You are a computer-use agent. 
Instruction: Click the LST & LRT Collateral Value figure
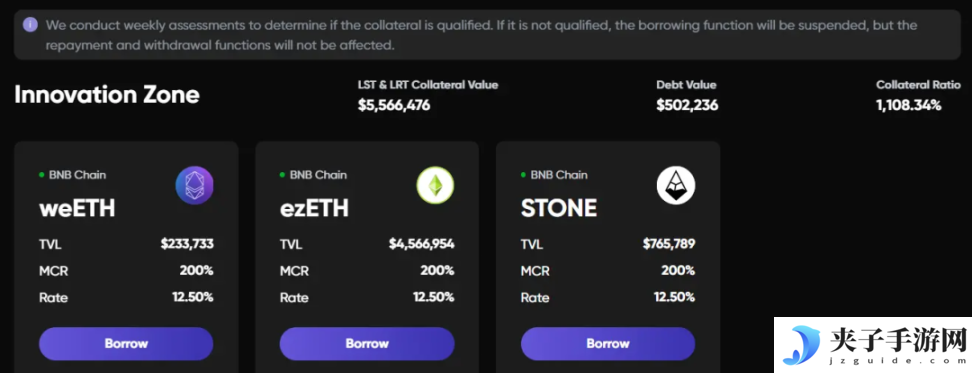(394, 105)
